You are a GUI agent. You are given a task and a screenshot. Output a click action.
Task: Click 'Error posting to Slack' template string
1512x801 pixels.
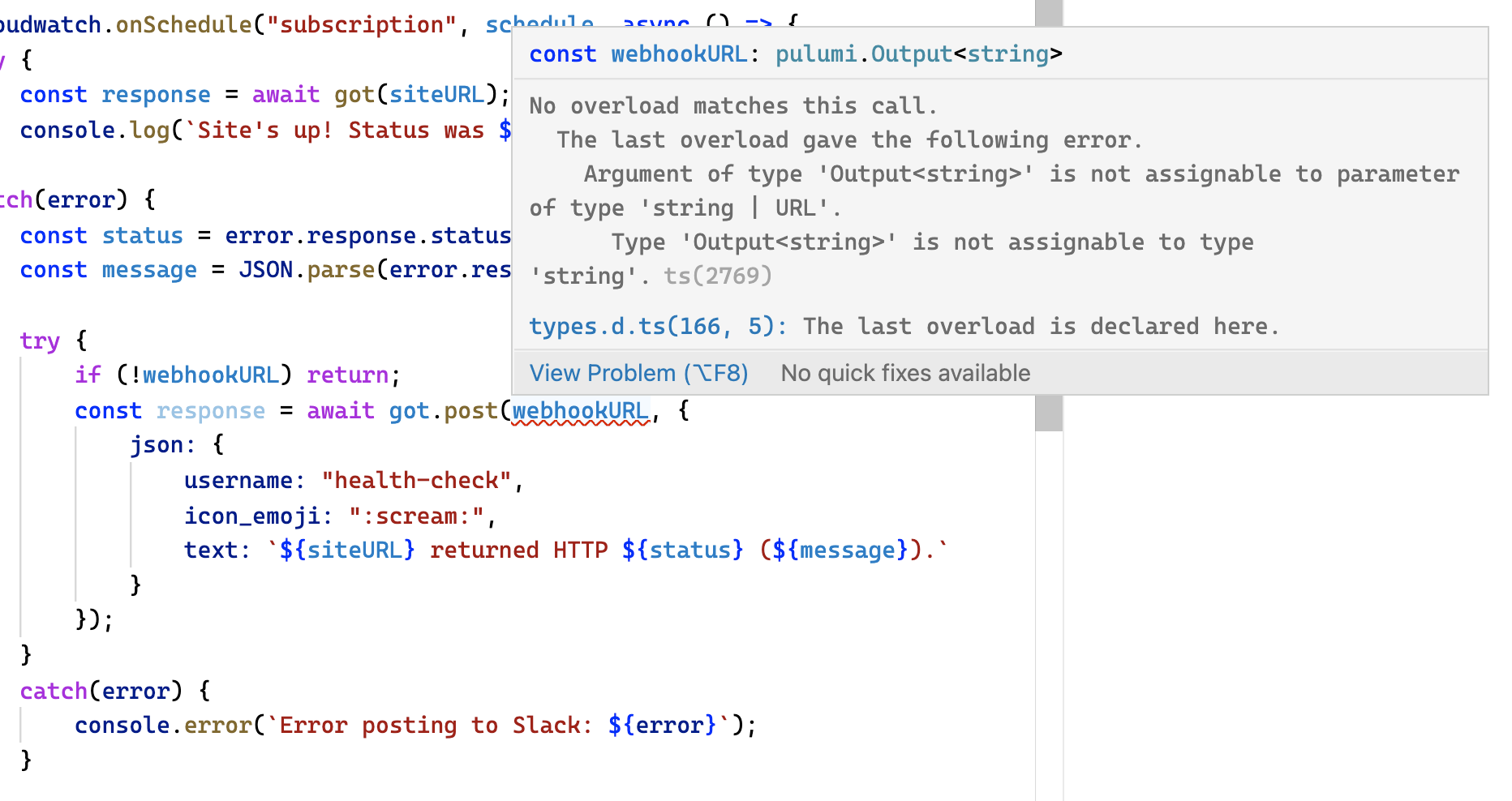pyautogui.click(x=498, y=725)
